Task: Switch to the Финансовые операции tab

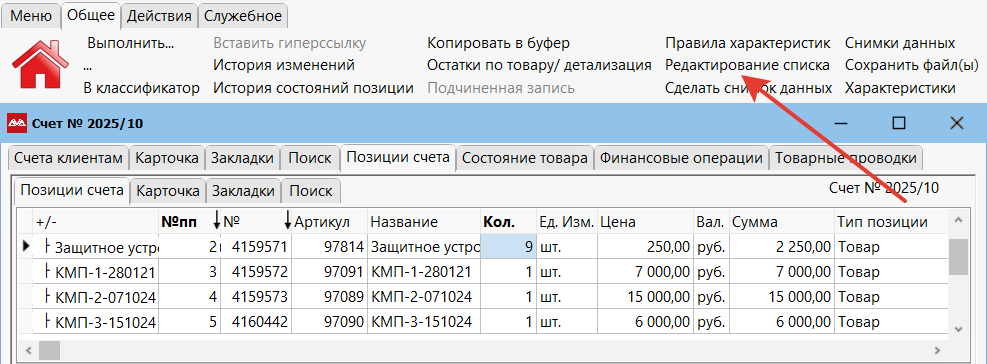Action: click(x=682, y=158)
